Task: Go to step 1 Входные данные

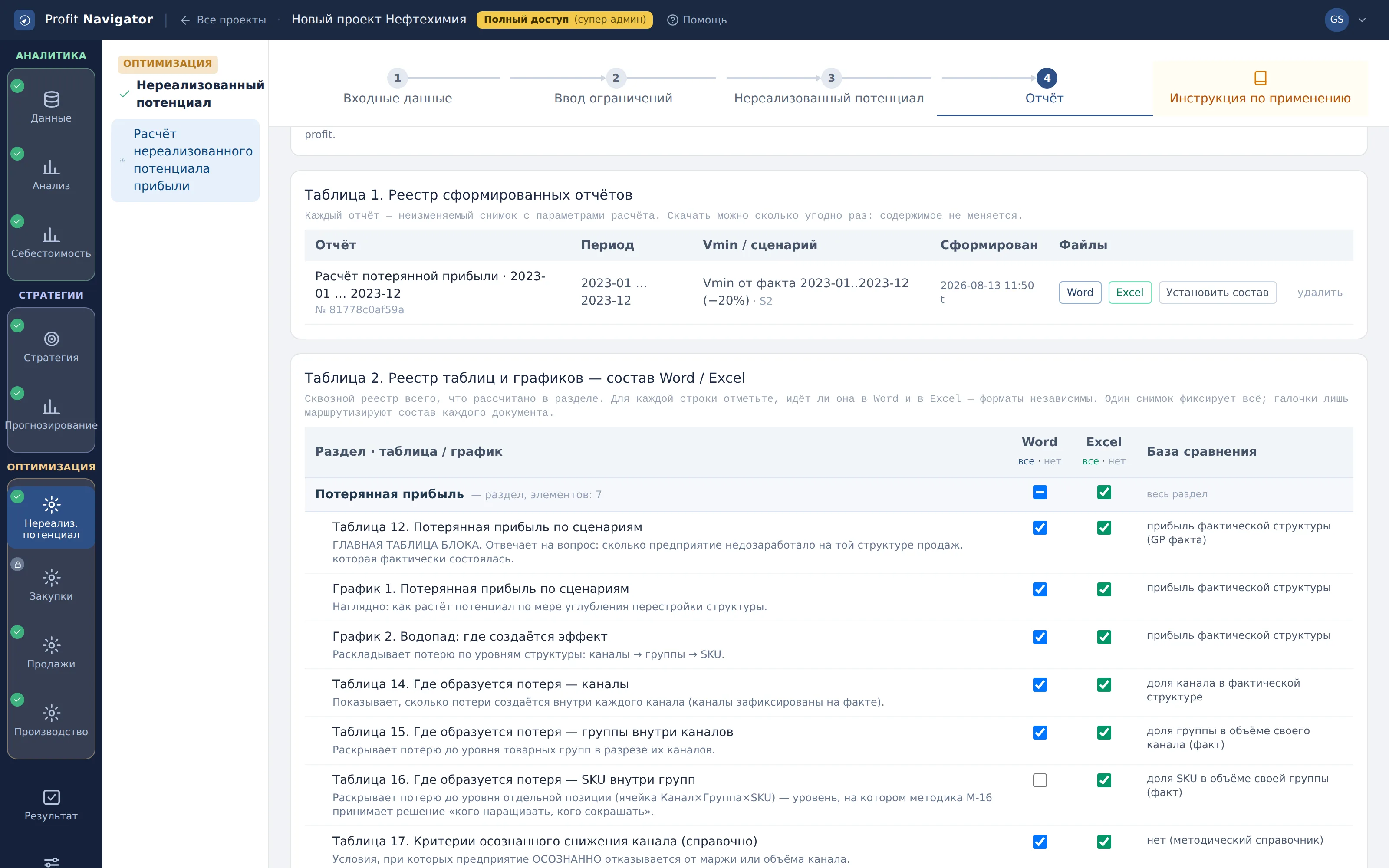Action: (x=397, y=88)
